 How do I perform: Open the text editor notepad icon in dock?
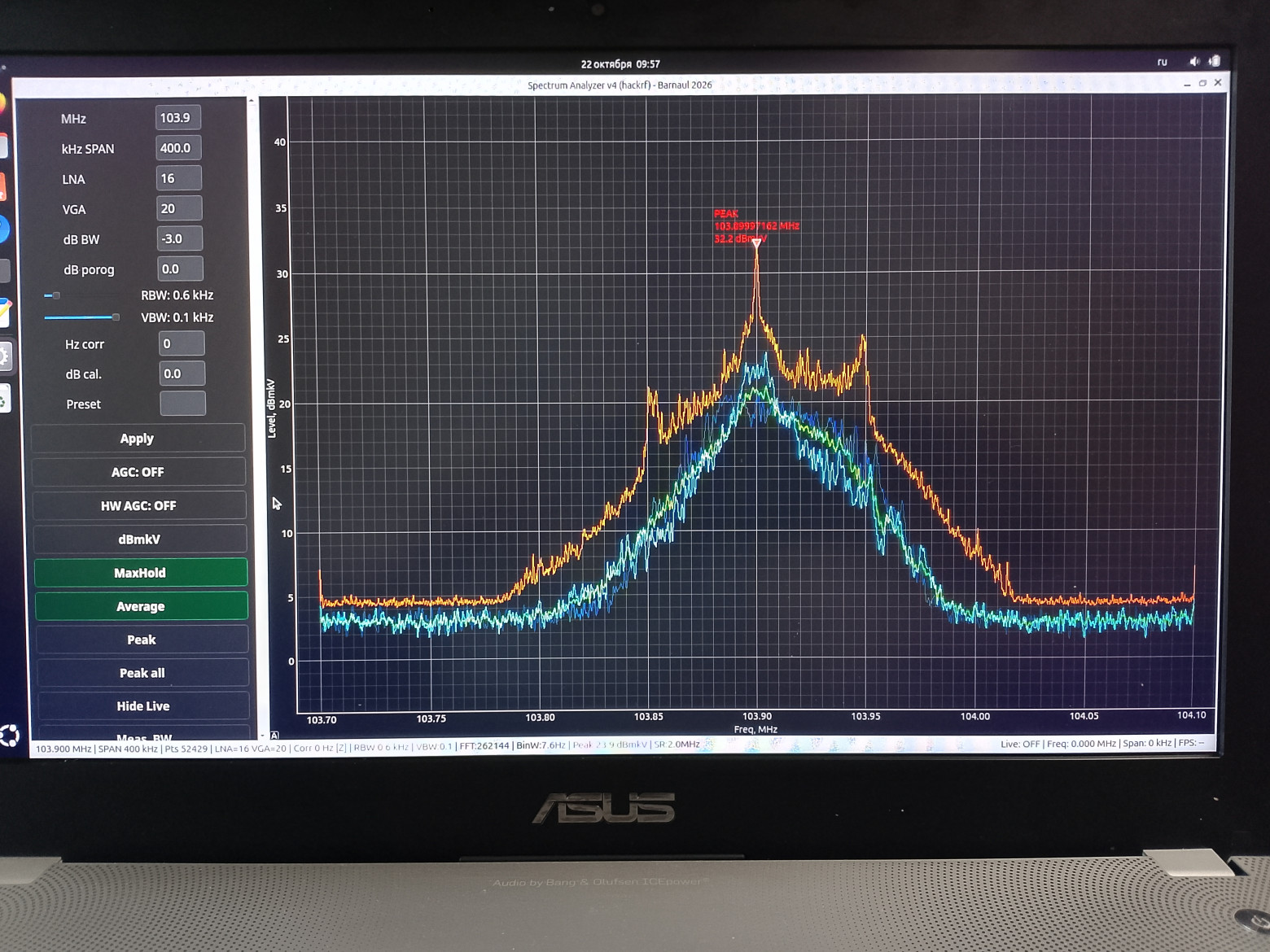click(5, 312)
